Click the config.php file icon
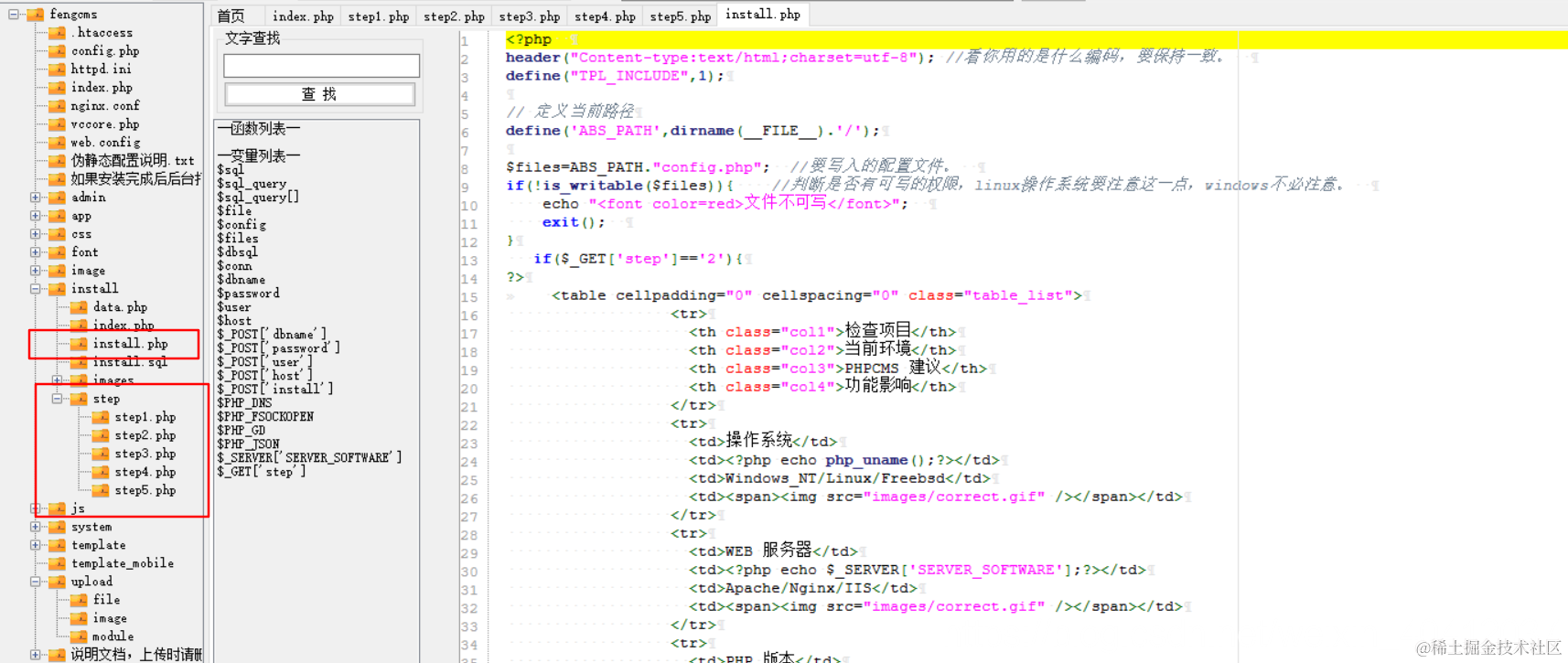Image resolution: width=1568 pixels, height=663 pixels. click(x=58, y=51)
